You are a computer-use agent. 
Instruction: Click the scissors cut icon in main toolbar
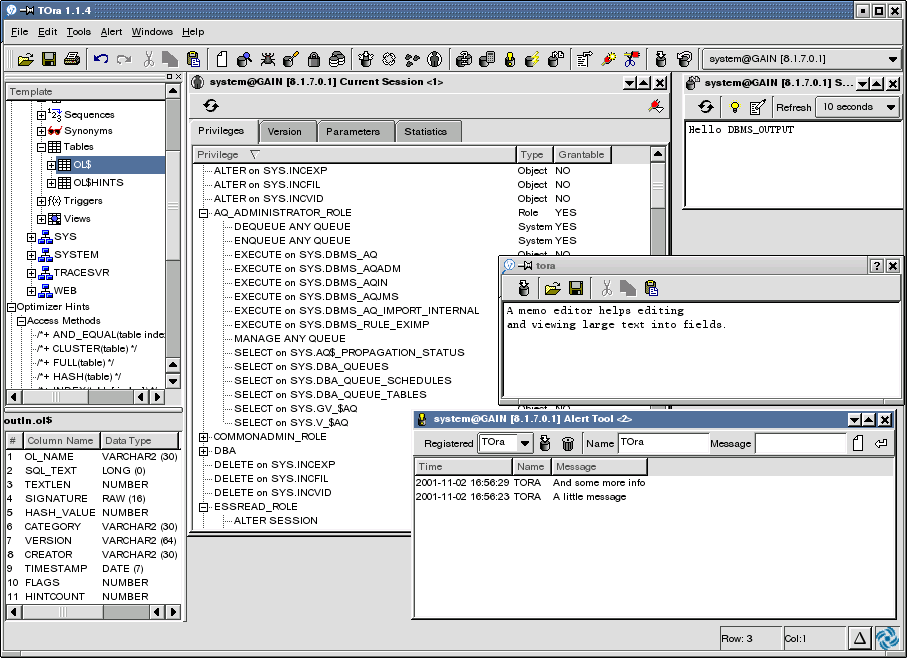(x=149, y=59)
